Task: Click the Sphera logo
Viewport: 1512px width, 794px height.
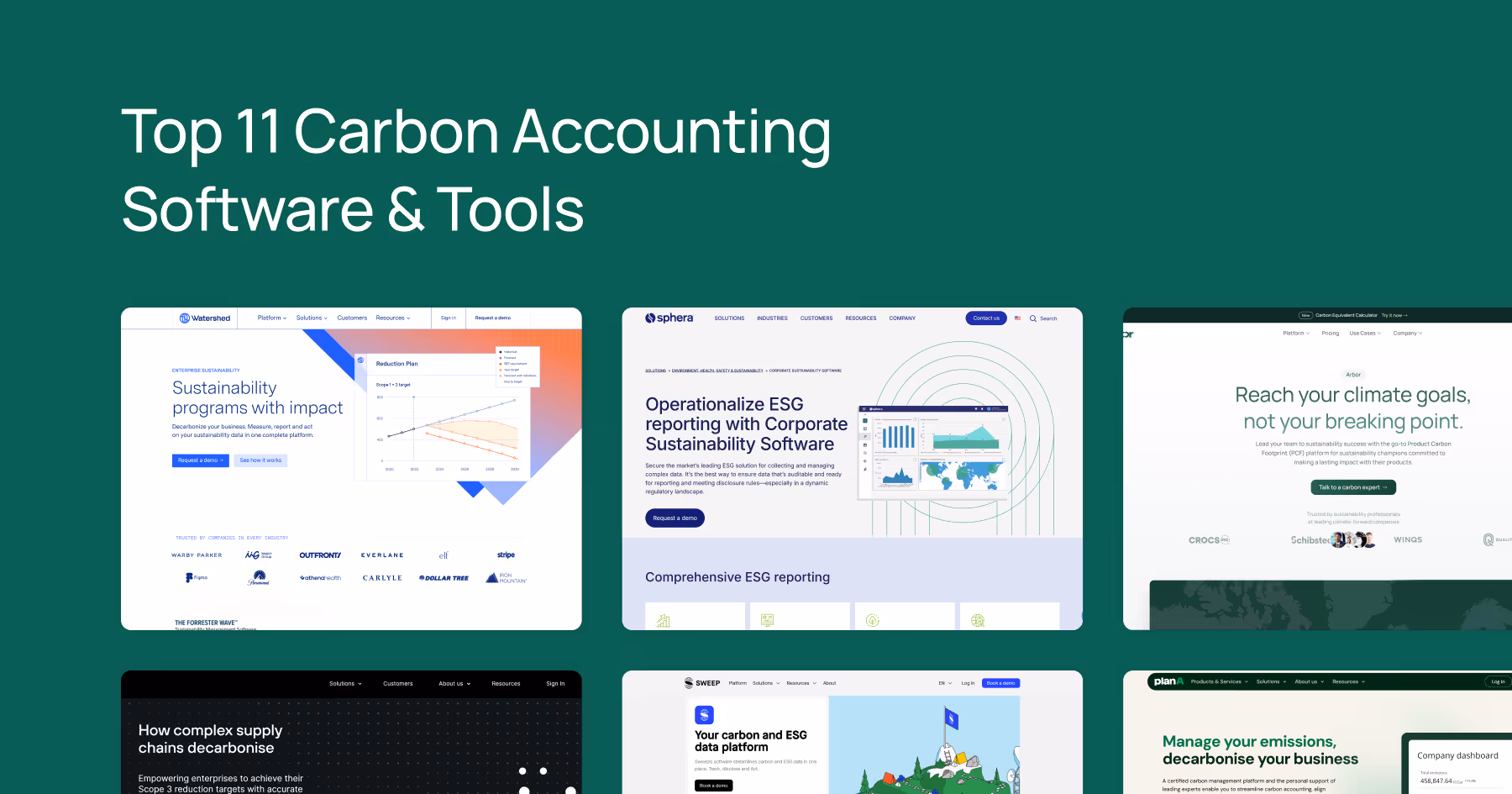Action: coord(669,318)
